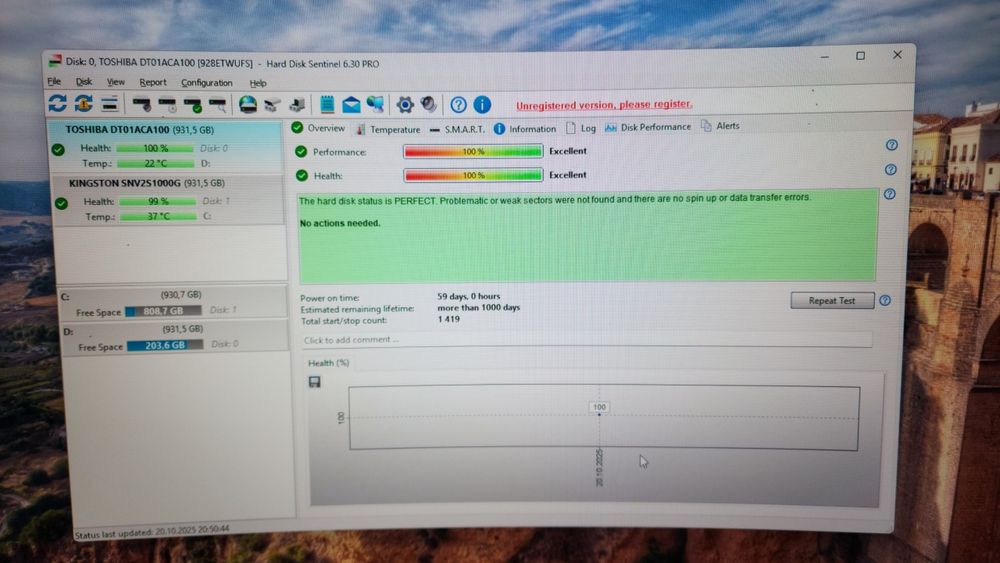Click the blue Refresh arrows toolbar icon
The width and height of the screenshot is (1000, 563).
57,103
